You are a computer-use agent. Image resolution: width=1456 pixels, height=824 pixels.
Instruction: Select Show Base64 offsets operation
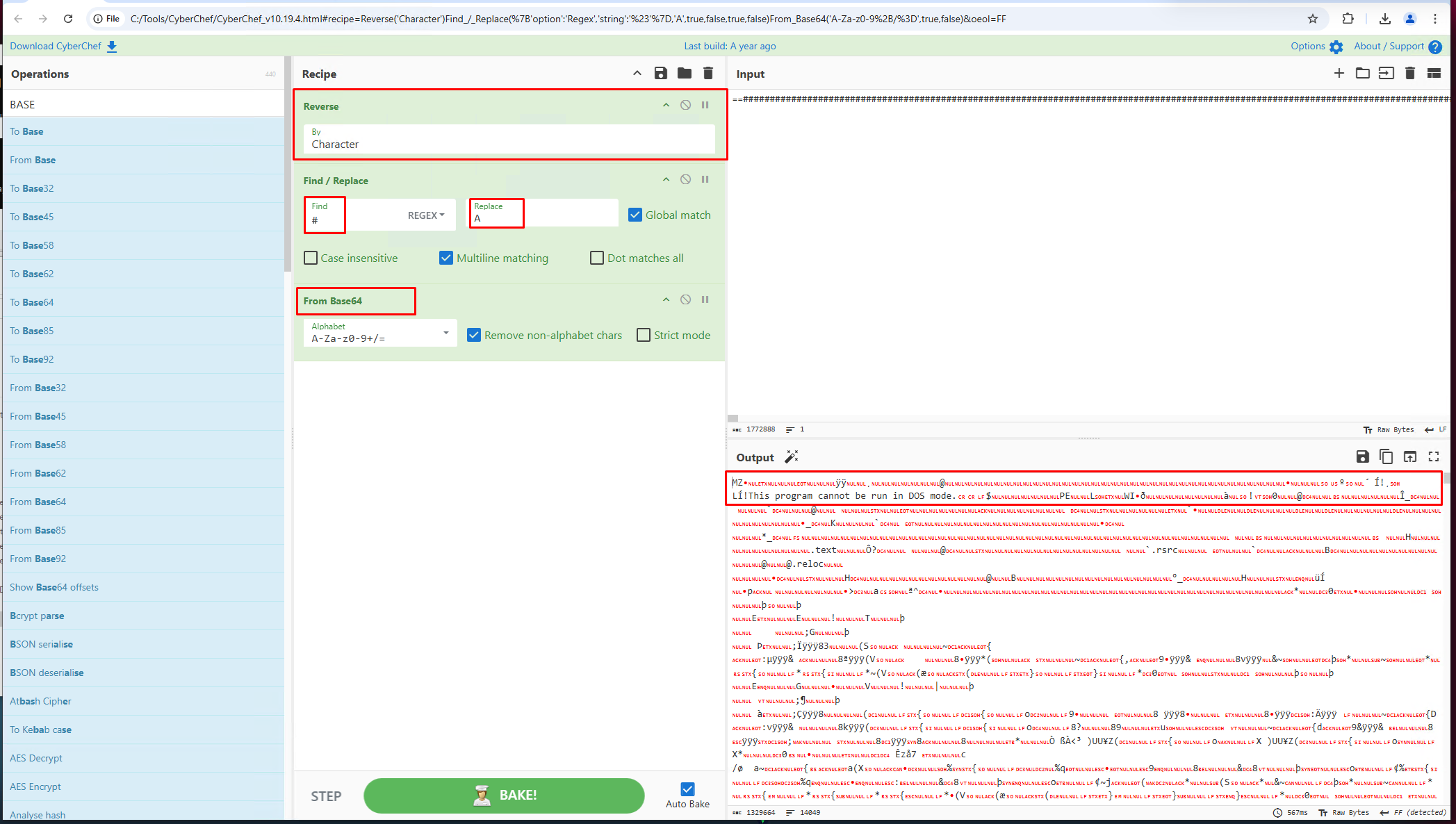pyautogui.click(x=144, y=587)
